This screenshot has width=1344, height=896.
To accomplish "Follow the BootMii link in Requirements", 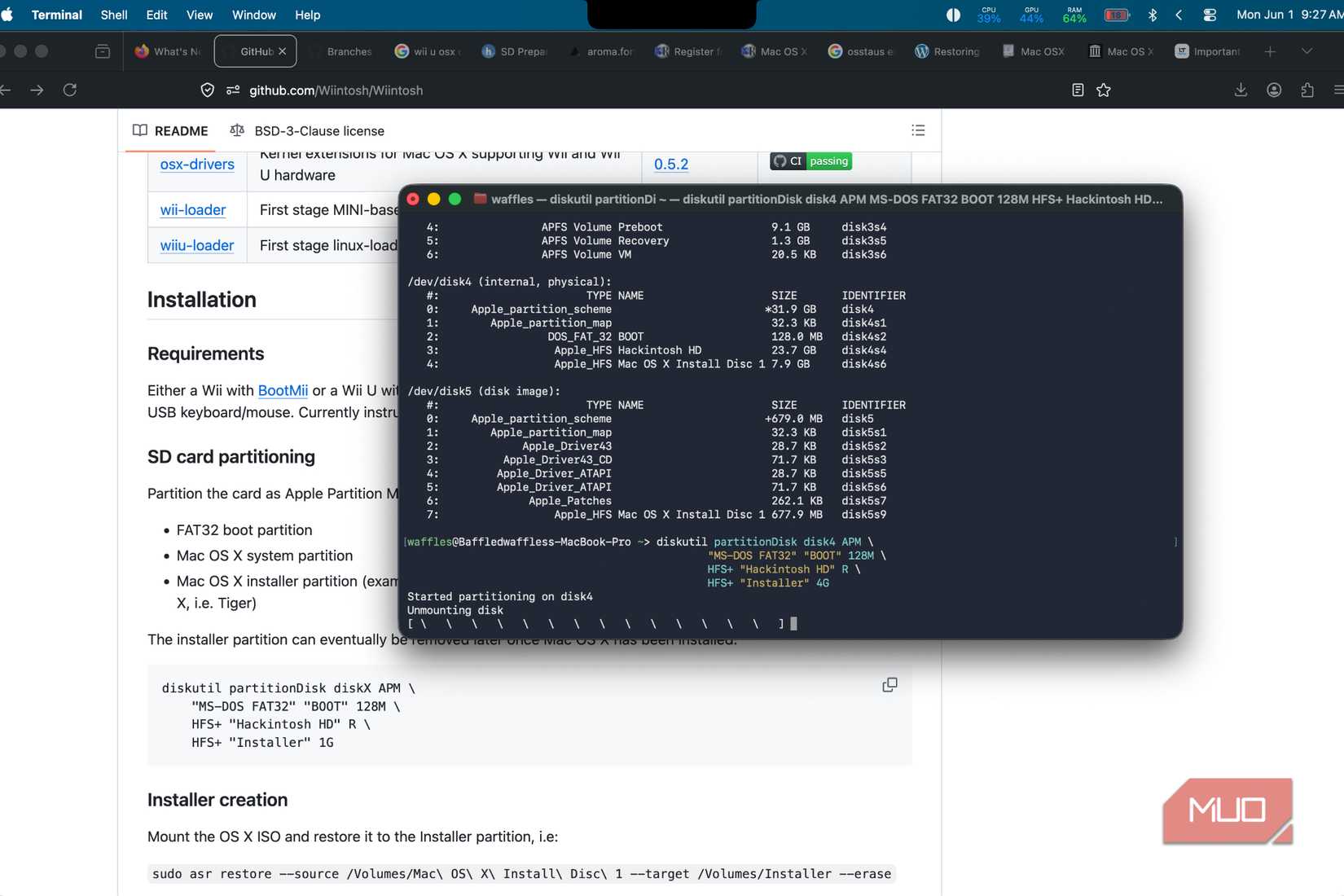I will 283,390.
